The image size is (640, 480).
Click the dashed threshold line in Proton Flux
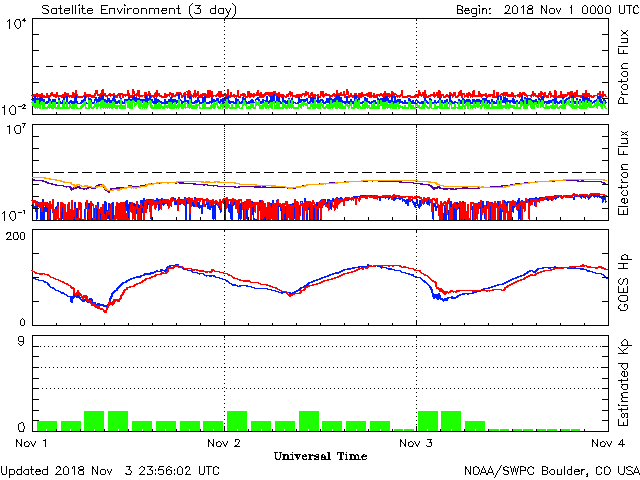click(320, 66)
